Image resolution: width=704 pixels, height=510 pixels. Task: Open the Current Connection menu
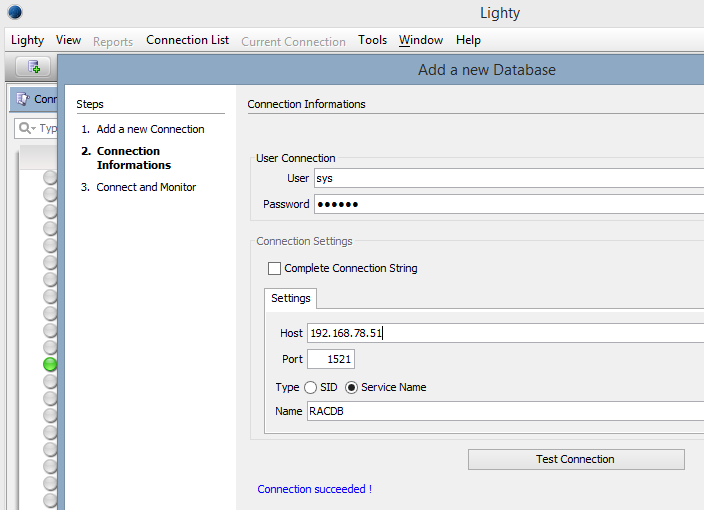293,42
